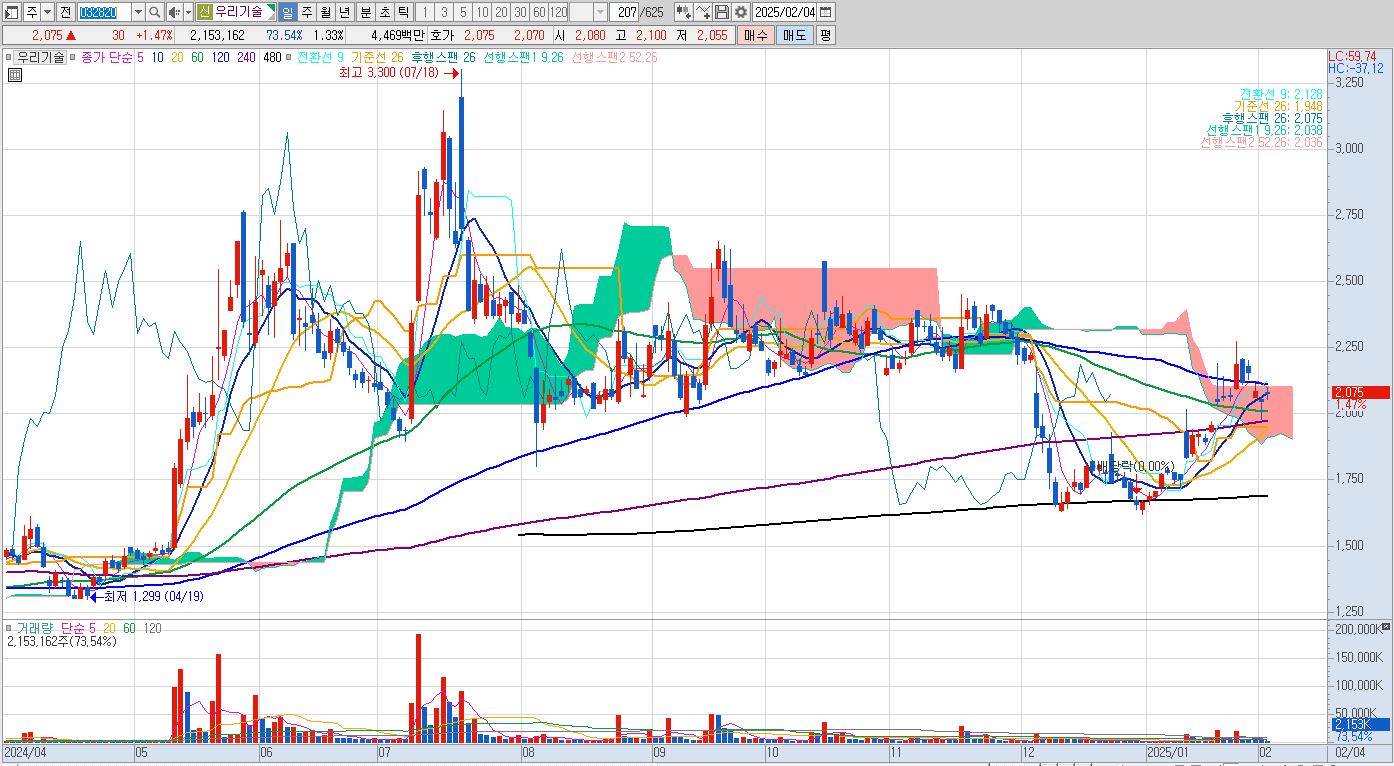Screen dimensions: 1394x766
Task: Click the 207 bar count input field
Action: (x=623, y=12)
